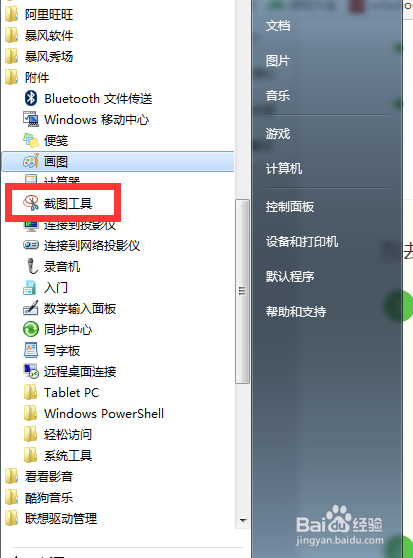Open 帮助和支持 link
This screenshot has height=558, width=413.
296,312
